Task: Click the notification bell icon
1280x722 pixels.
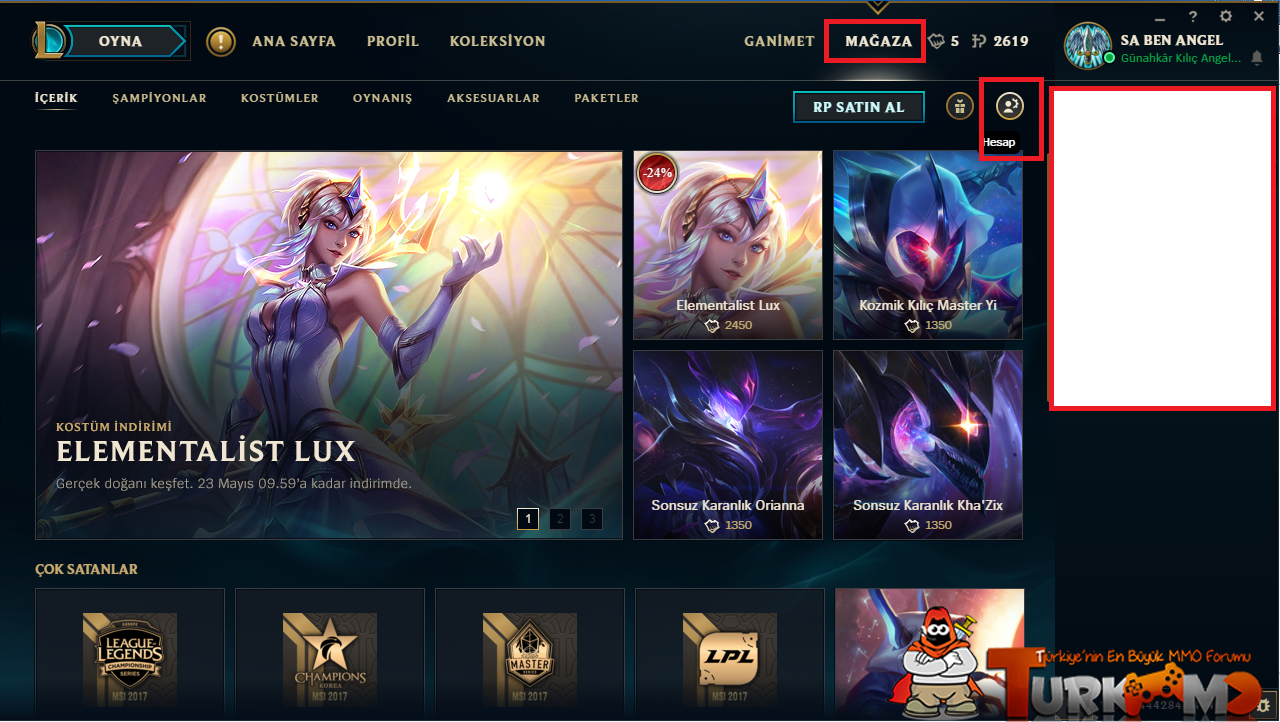Action: (x=1257, y=59)
